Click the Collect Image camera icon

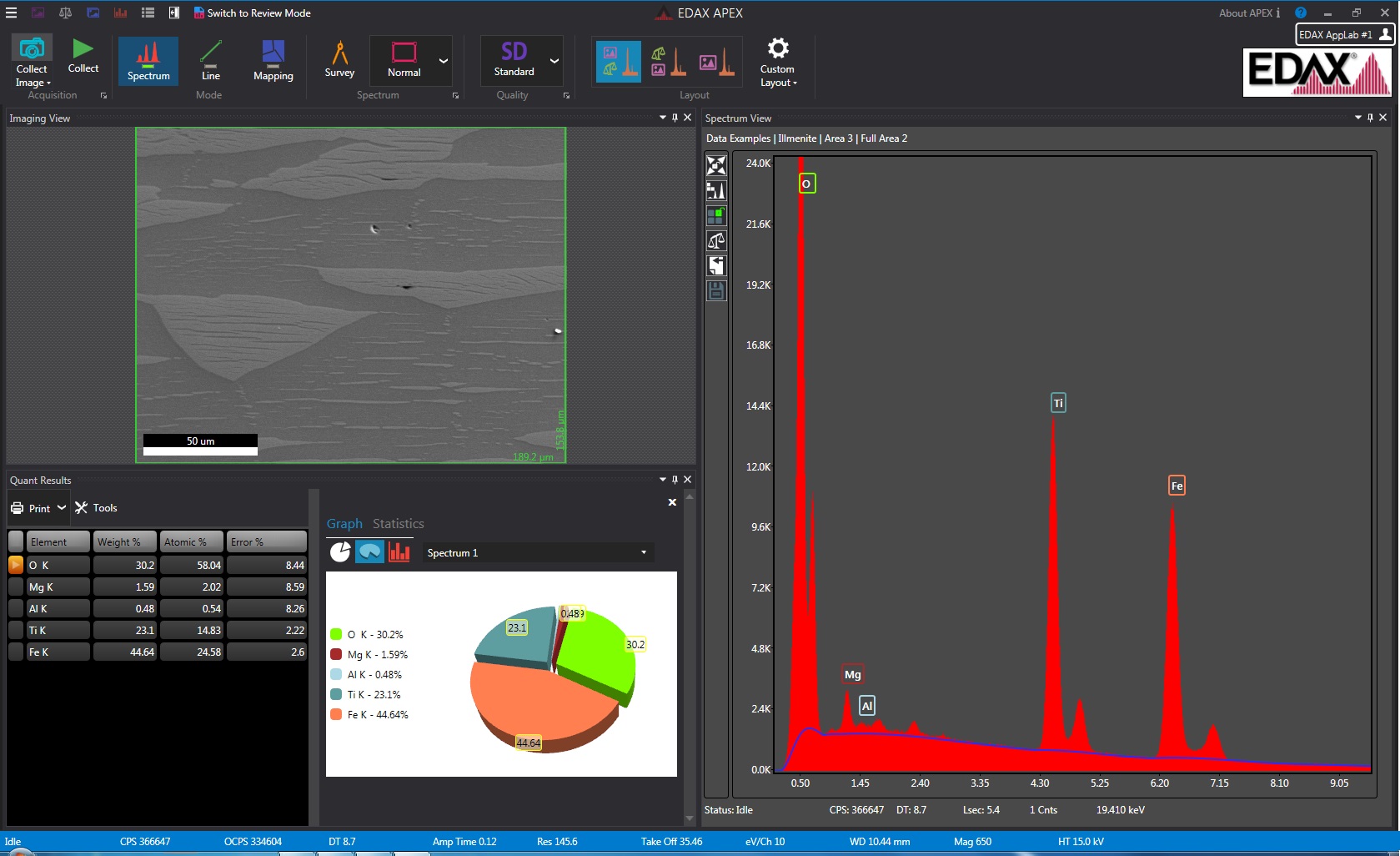[x=32, y=50]
